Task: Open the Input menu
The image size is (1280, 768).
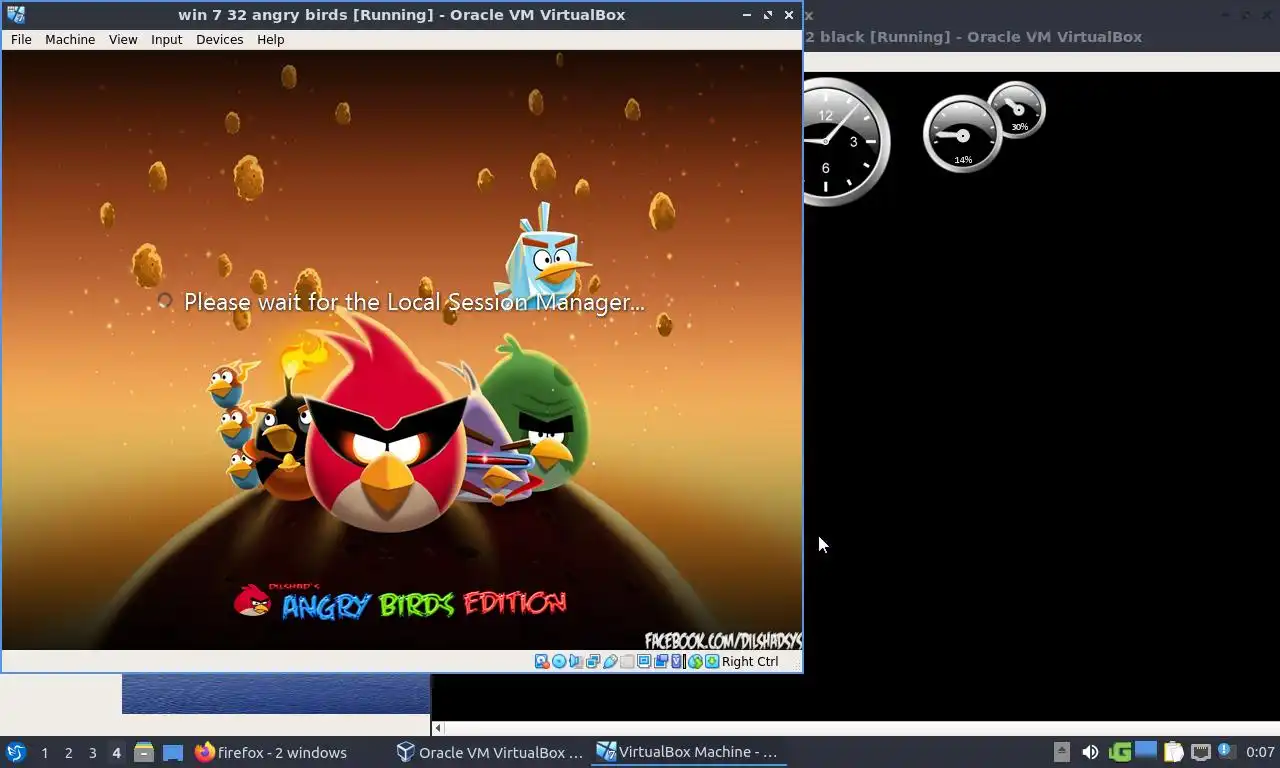Action: [x=166, y=39]
